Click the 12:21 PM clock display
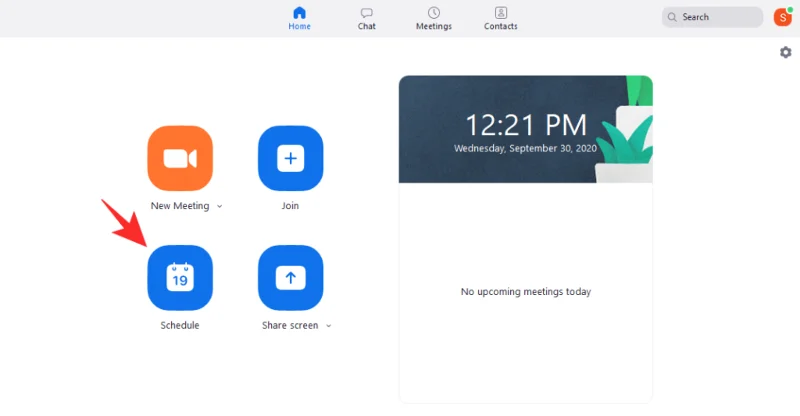This screenshot has width=800, height=416. (x=525, y=125)
